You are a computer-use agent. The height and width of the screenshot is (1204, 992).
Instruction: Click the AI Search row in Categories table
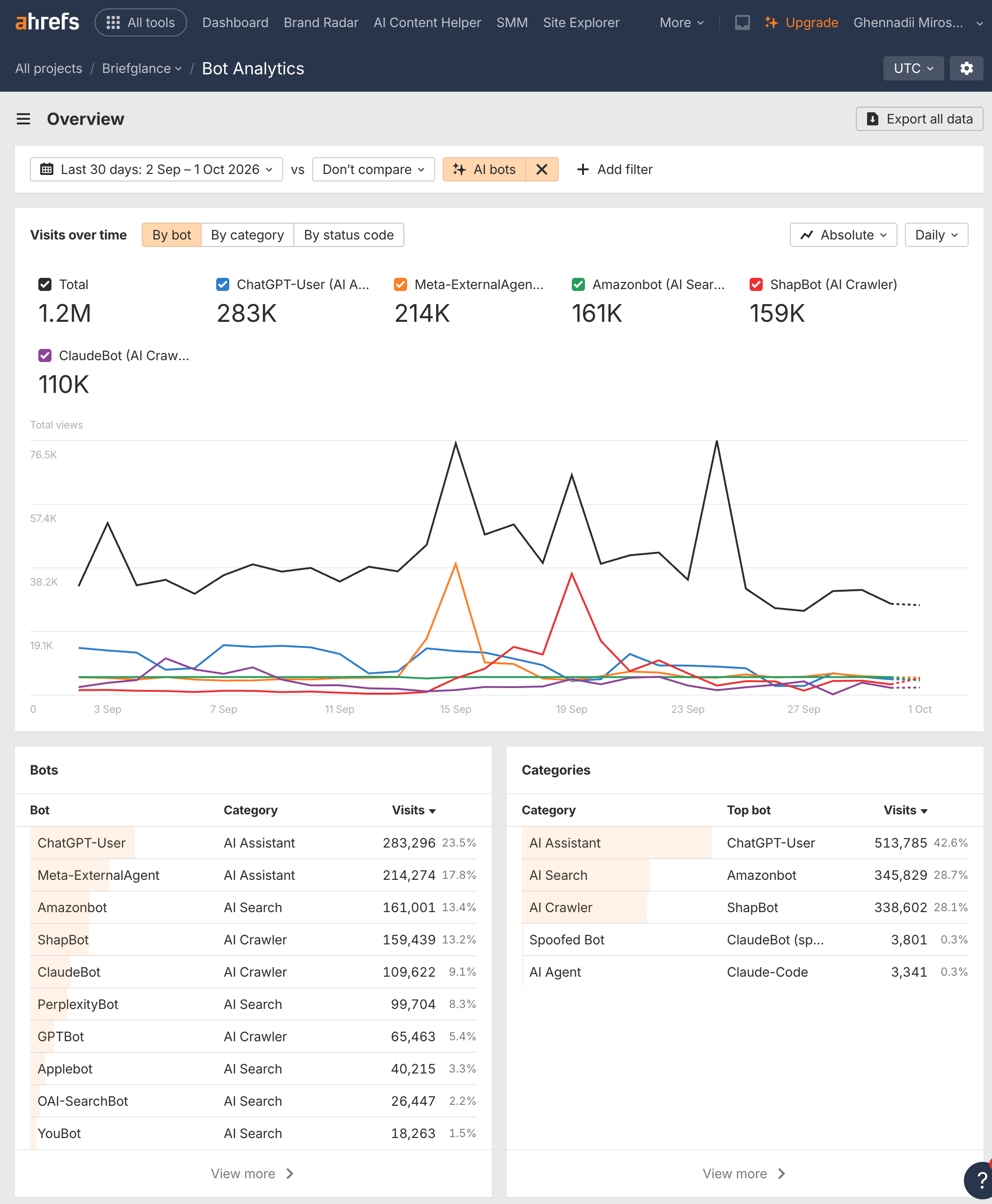[744, 874]
